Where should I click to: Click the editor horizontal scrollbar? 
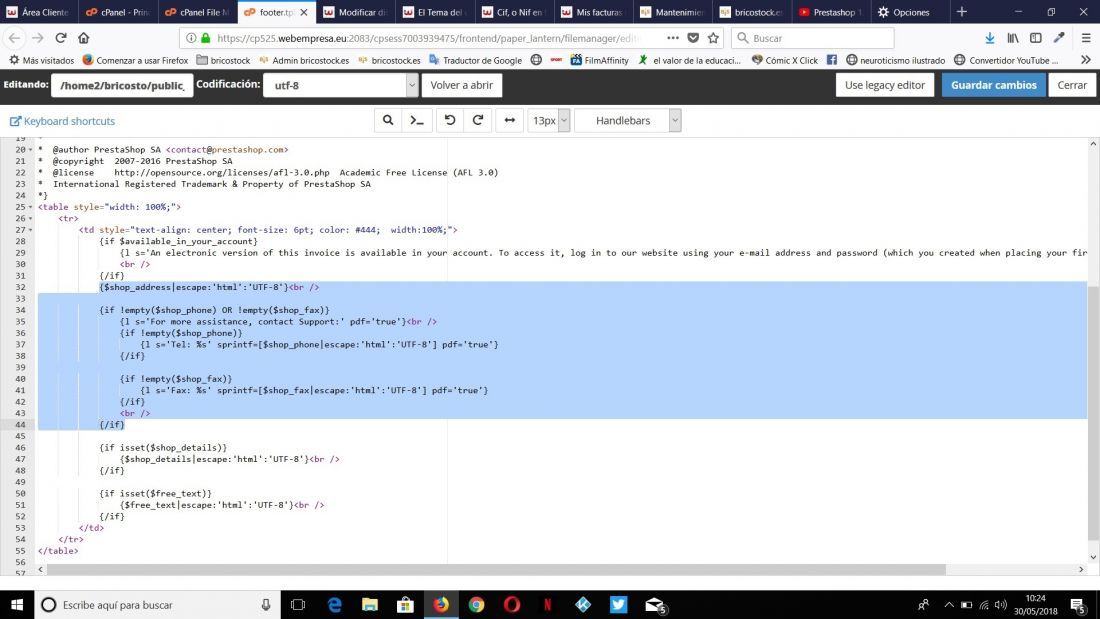(x=496, y=569)
